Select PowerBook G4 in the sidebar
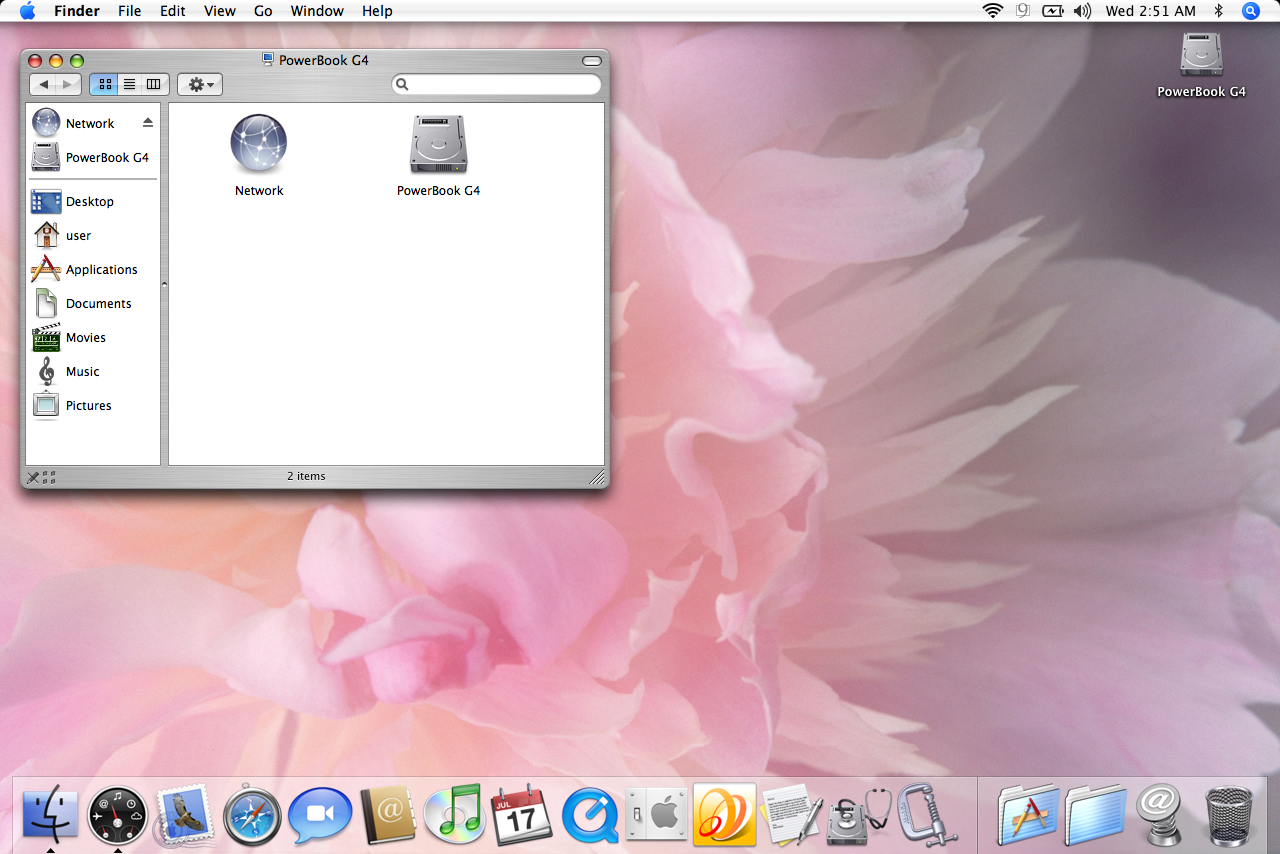The height and width of the screenshot is (854, 1280). point(91,157)
